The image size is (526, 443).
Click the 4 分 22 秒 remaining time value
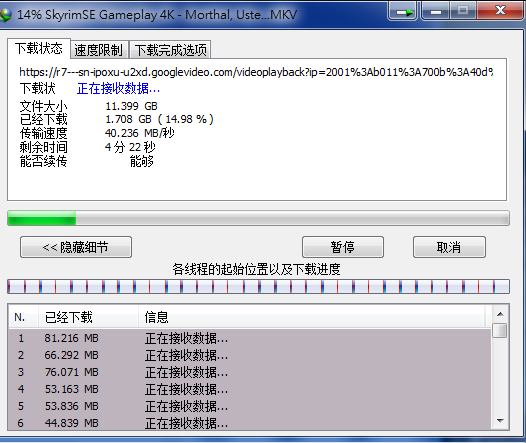(130, 147)
